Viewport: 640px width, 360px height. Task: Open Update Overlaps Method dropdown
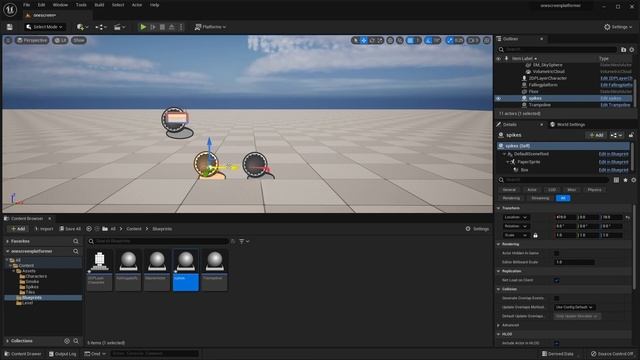click(575, 307)
